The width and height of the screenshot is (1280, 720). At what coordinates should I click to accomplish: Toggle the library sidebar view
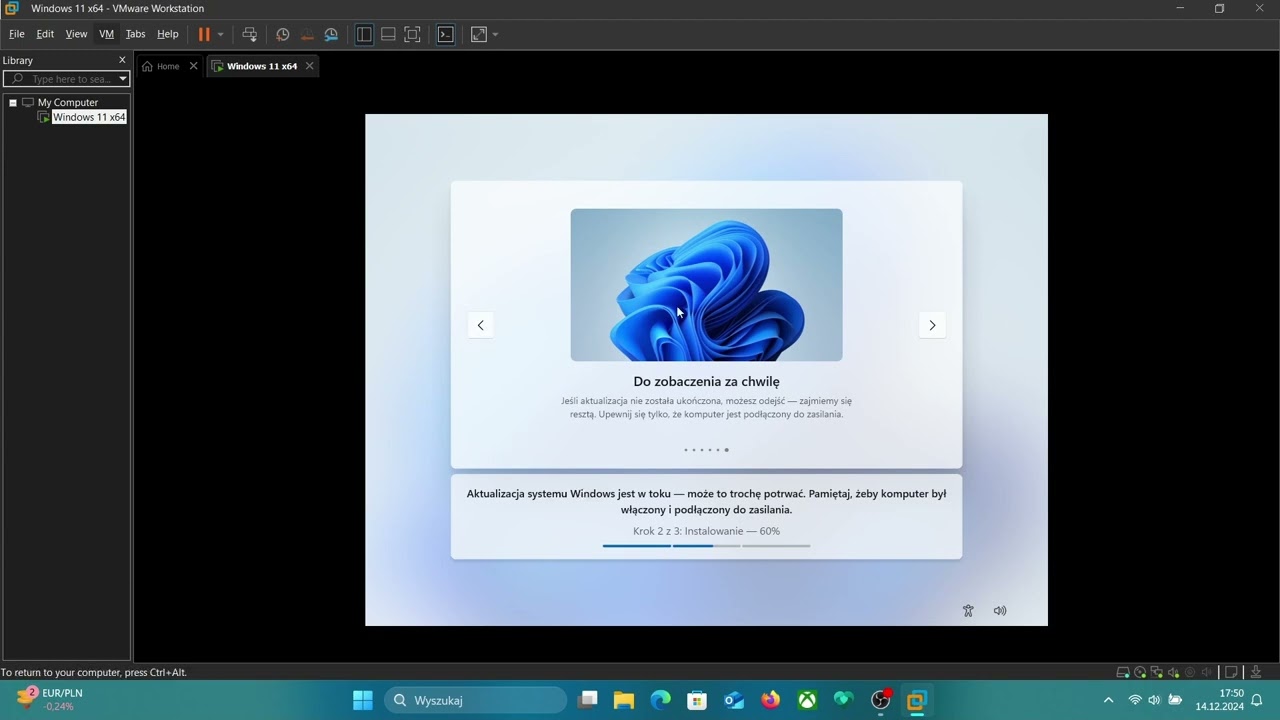(364, 34)
